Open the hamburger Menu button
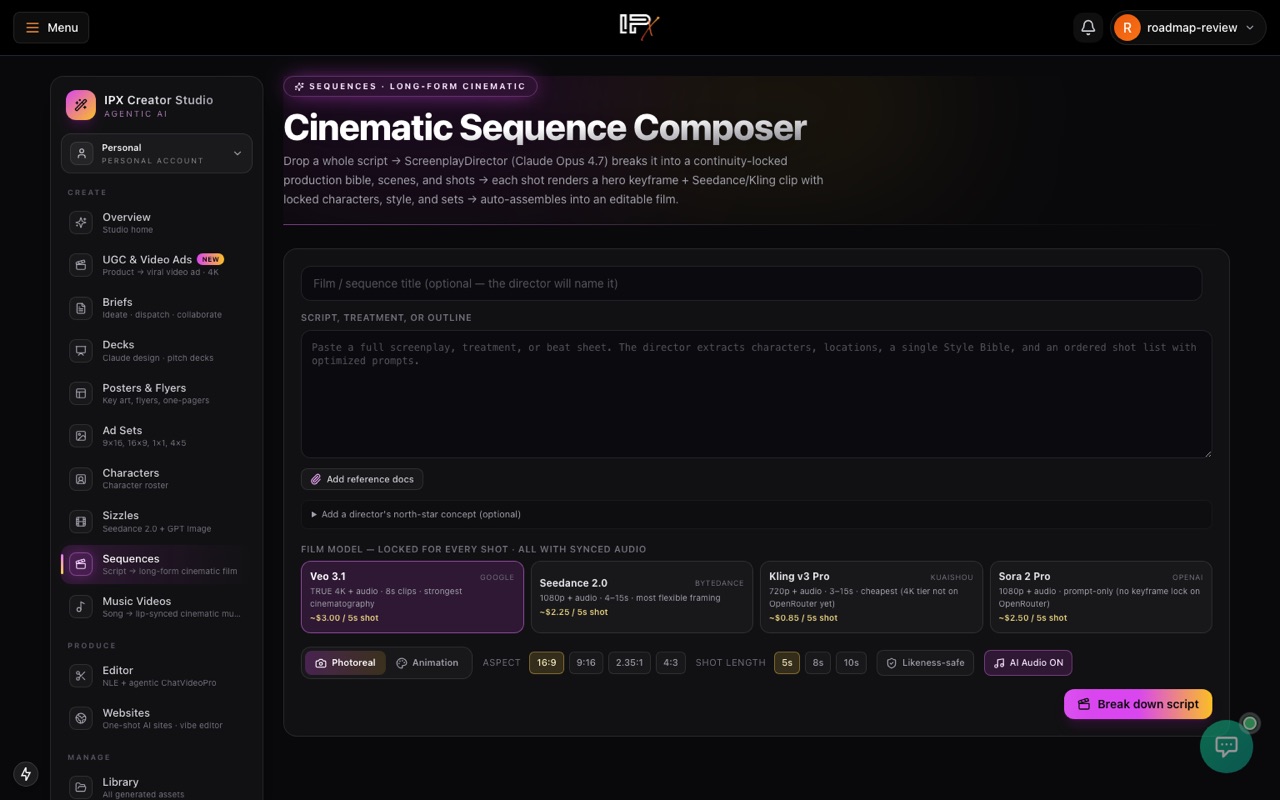This screenshot has height=800, width=1280. tap(51, 28)
